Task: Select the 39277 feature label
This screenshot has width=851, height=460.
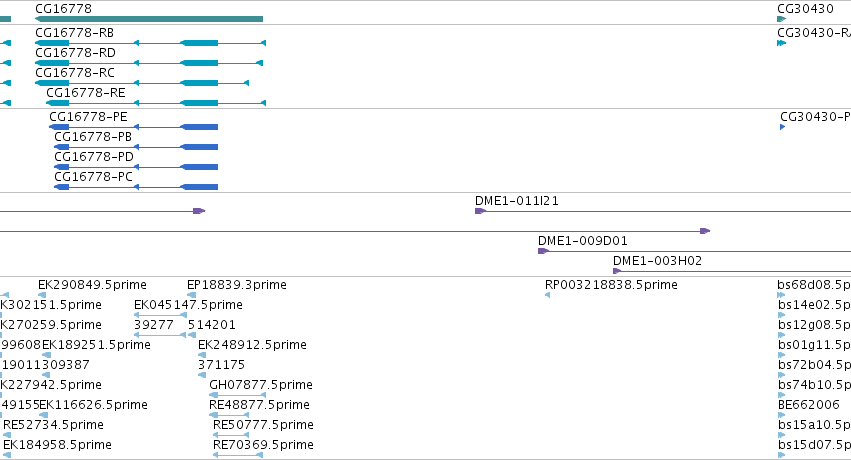Action: (154, 325)
